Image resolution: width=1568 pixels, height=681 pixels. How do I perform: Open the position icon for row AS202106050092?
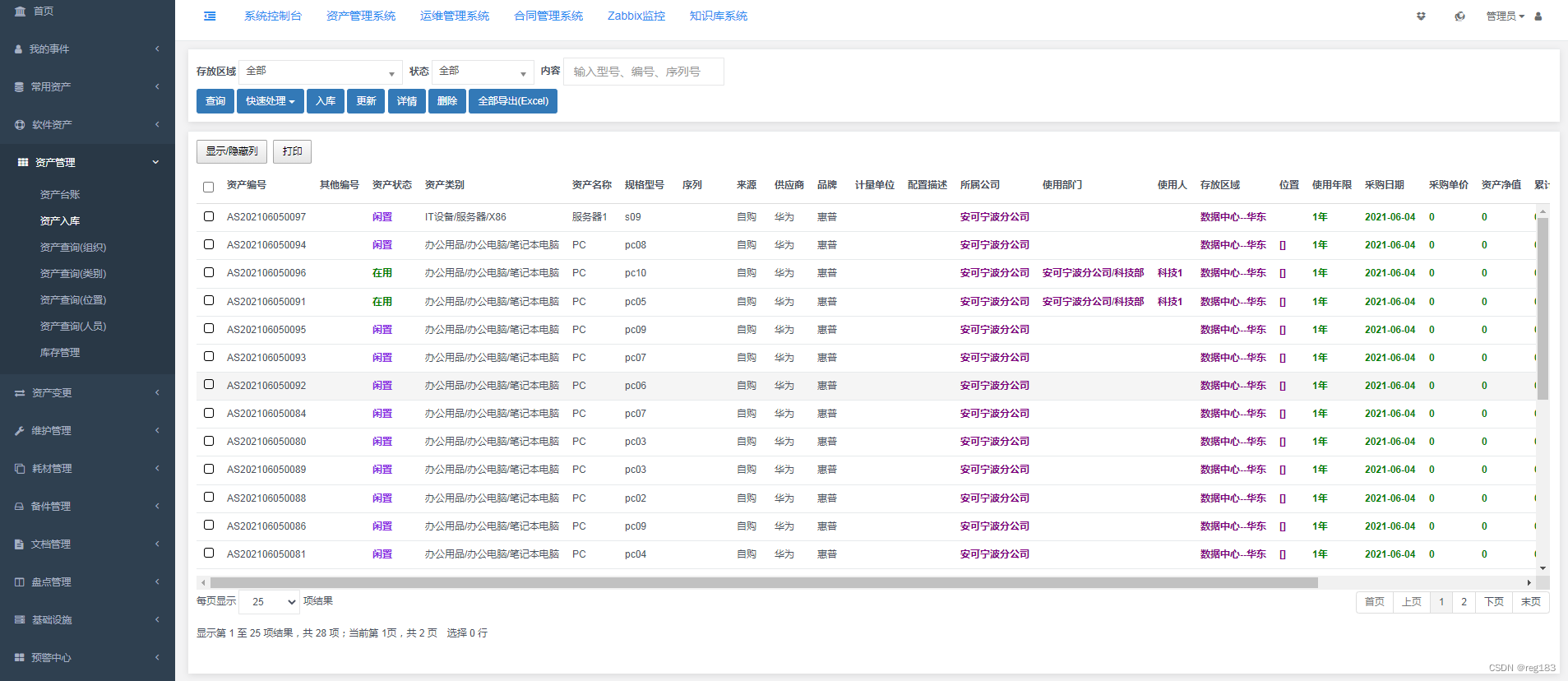[1283, 387]
